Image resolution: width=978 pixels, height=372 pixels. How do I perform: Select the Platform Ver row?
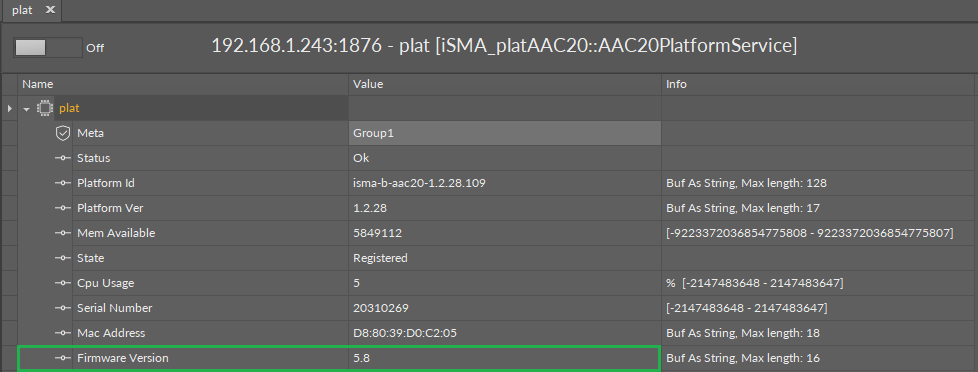coord(497,208)
